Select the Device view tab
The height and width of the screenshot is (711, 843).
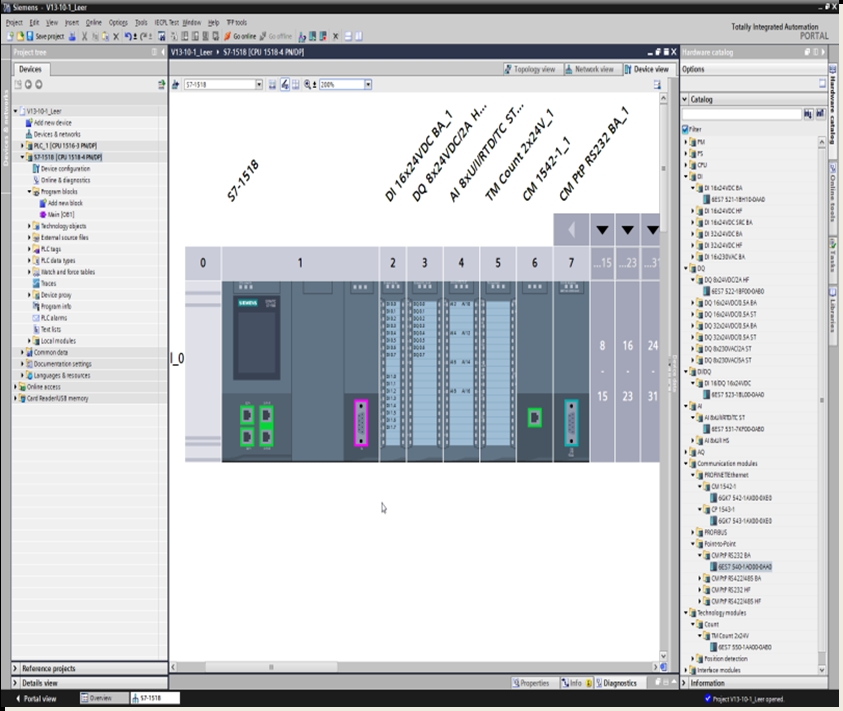[647, 69]
